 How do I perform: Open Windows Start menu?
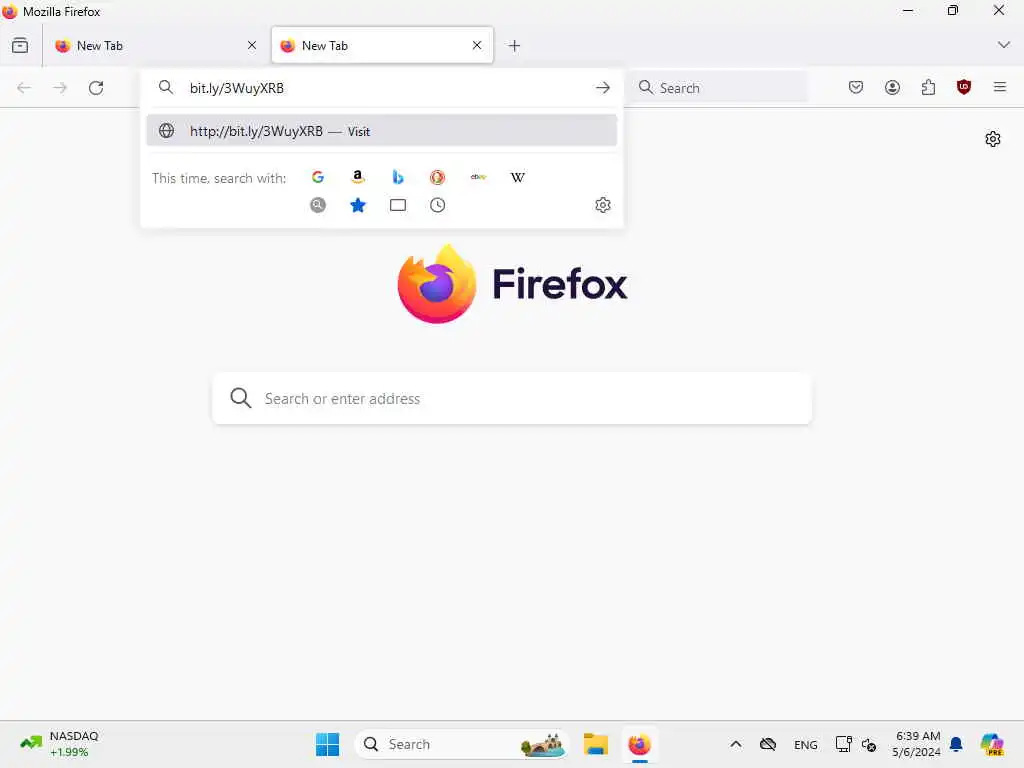[x=327, y=744]
